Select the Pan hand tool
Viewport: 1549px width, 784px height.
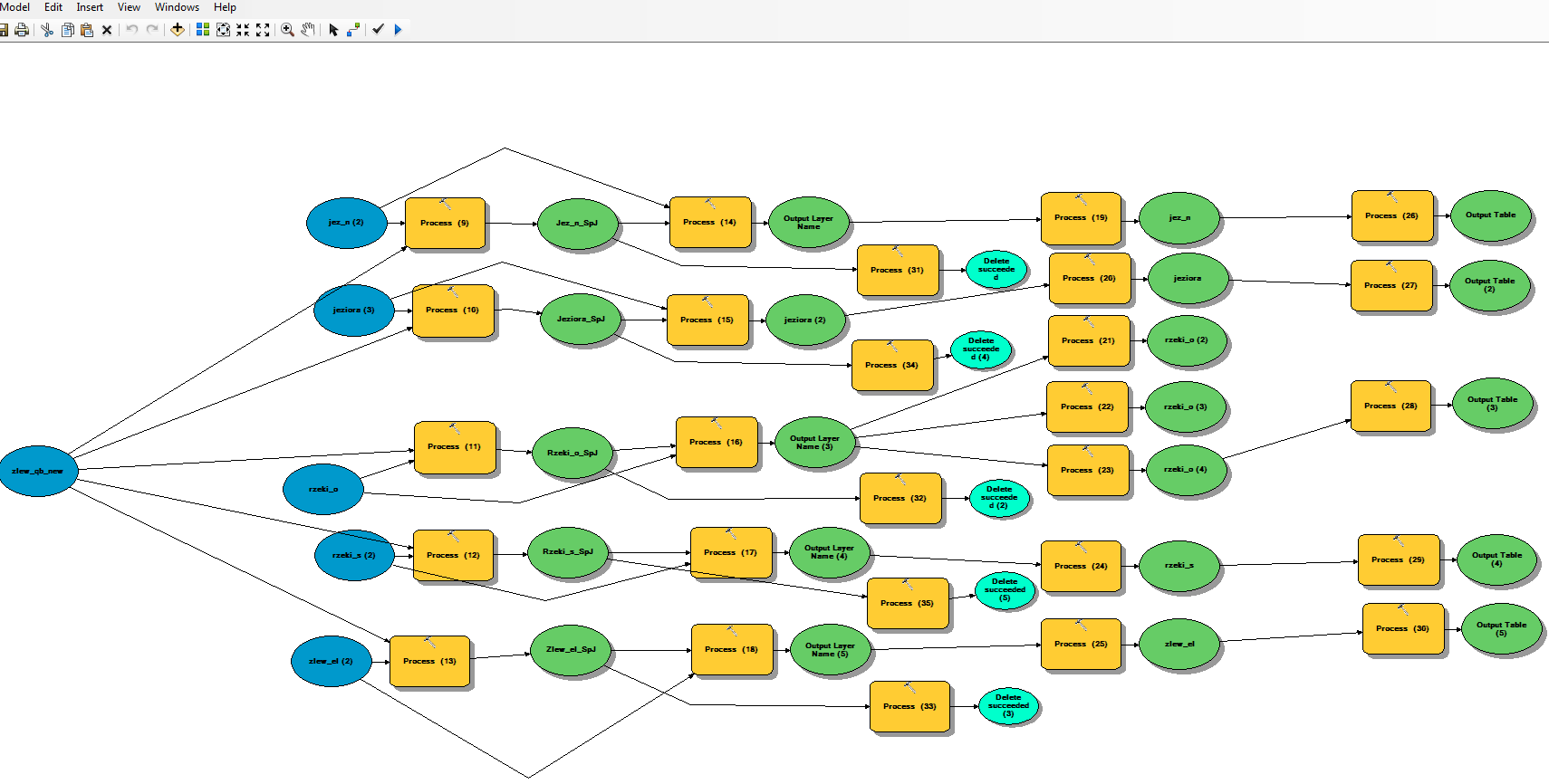click(x=308, y=30)
